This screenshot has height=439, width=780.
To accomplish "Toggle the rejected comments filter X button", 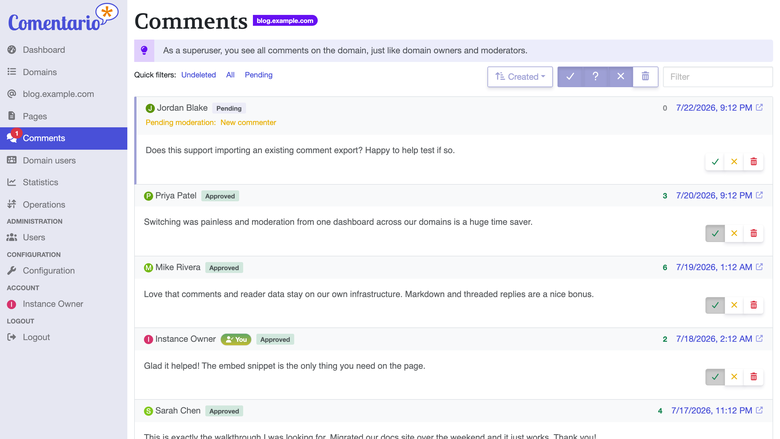I will pos(620,77).
